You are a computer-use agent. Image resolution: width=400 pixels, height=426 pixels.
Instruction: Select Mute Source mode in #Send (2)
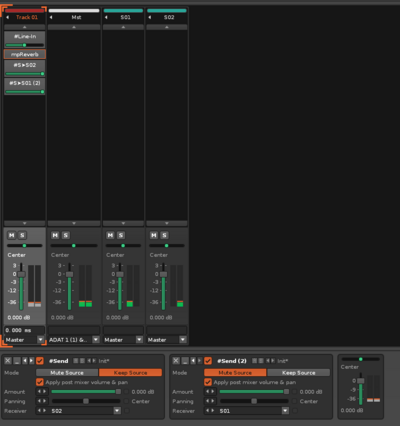click(x=235, y=373)
